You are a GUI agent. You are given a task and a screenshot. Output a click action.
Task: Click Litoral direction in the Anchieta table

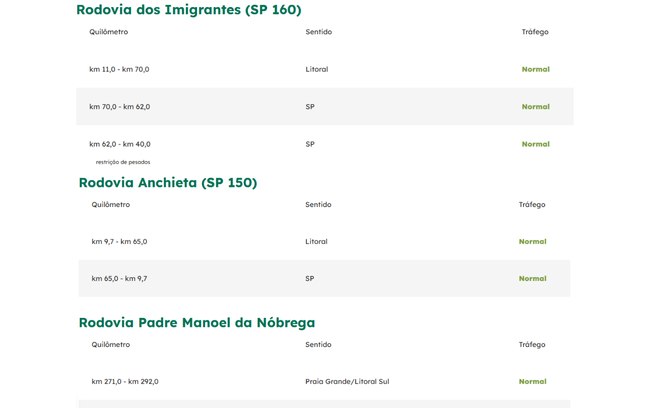[316, 241]
